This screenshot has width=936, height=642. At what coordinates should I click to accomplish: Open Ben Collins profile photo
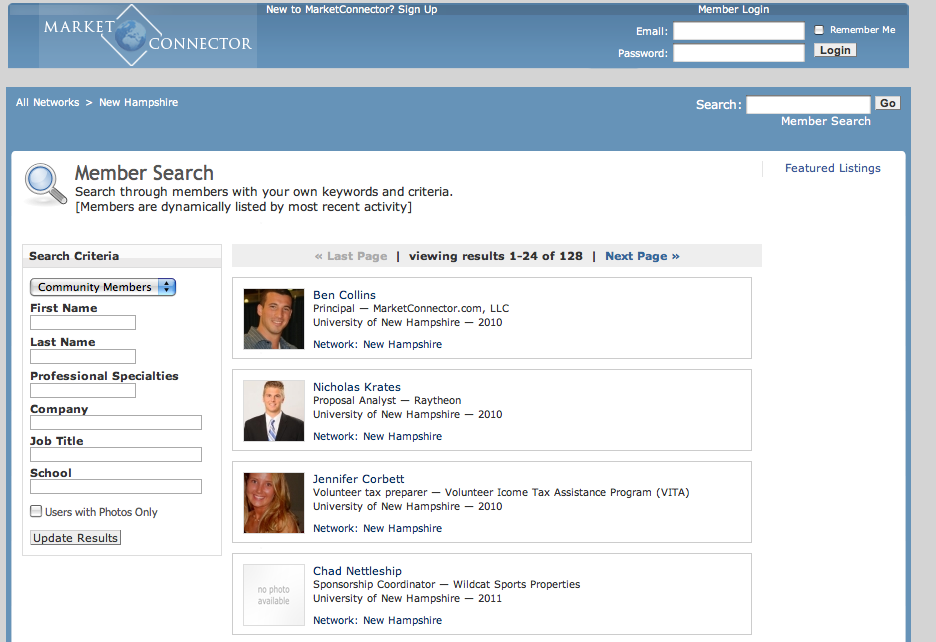pyautogui.click(x=273, y=319)
